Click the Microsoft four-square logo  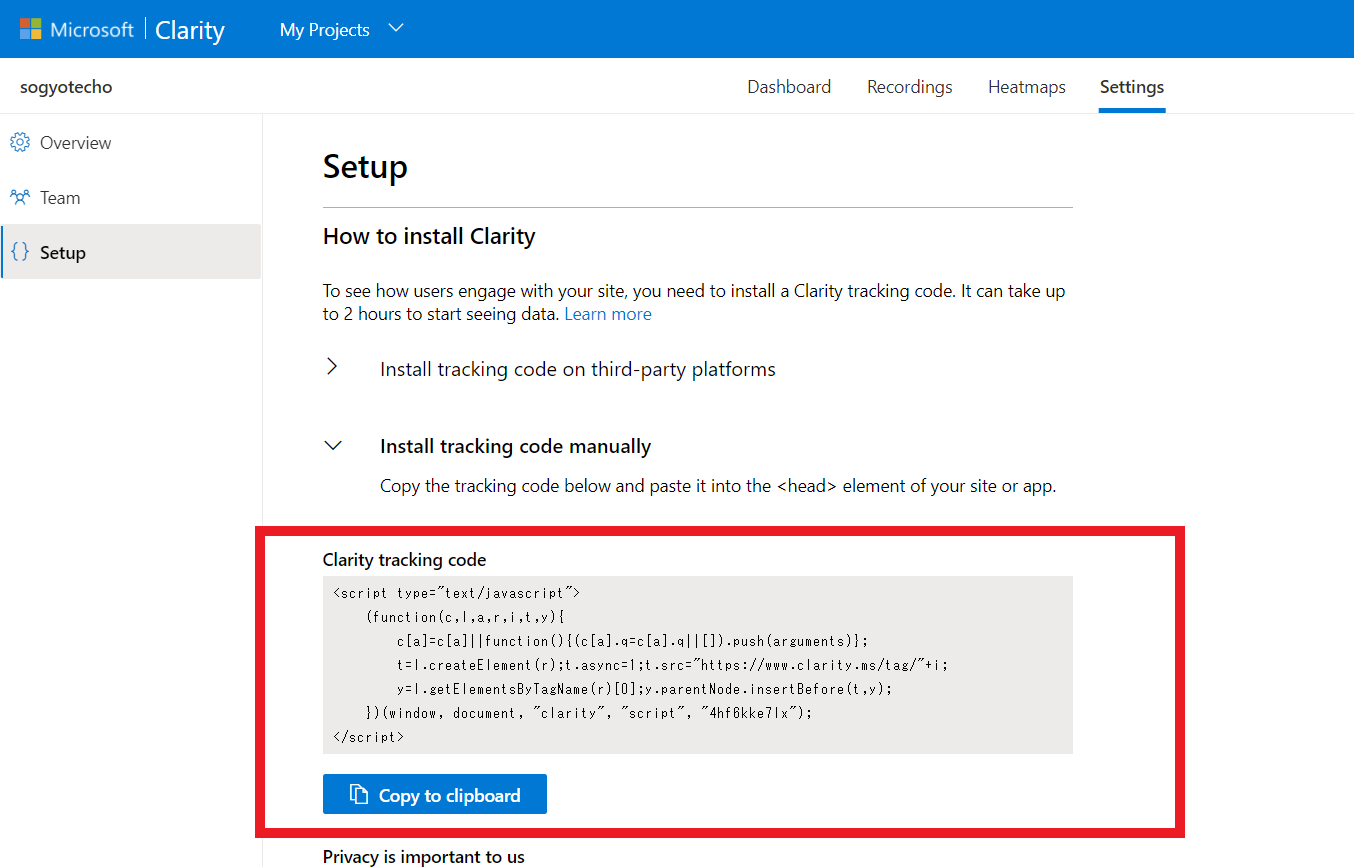pyautogui.click(x=30, y=29)
